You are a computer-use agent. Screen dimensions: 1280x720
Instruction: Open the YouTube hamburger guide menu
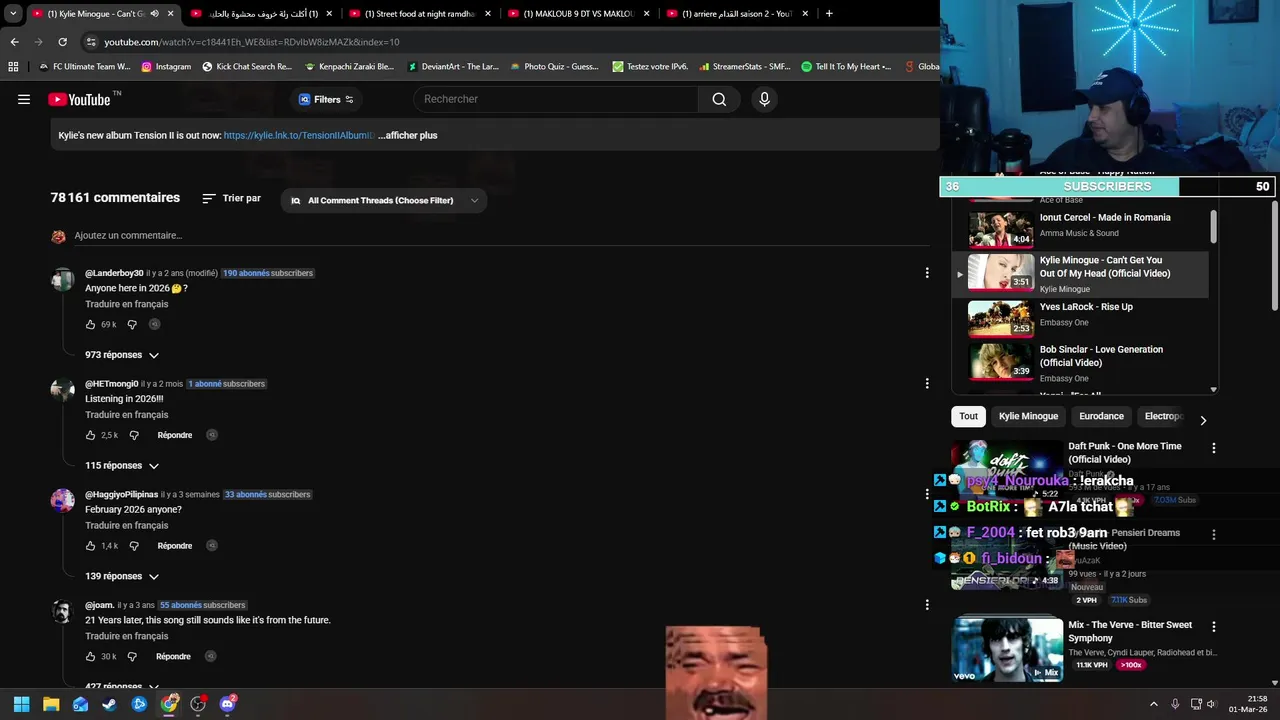(24, 99)
